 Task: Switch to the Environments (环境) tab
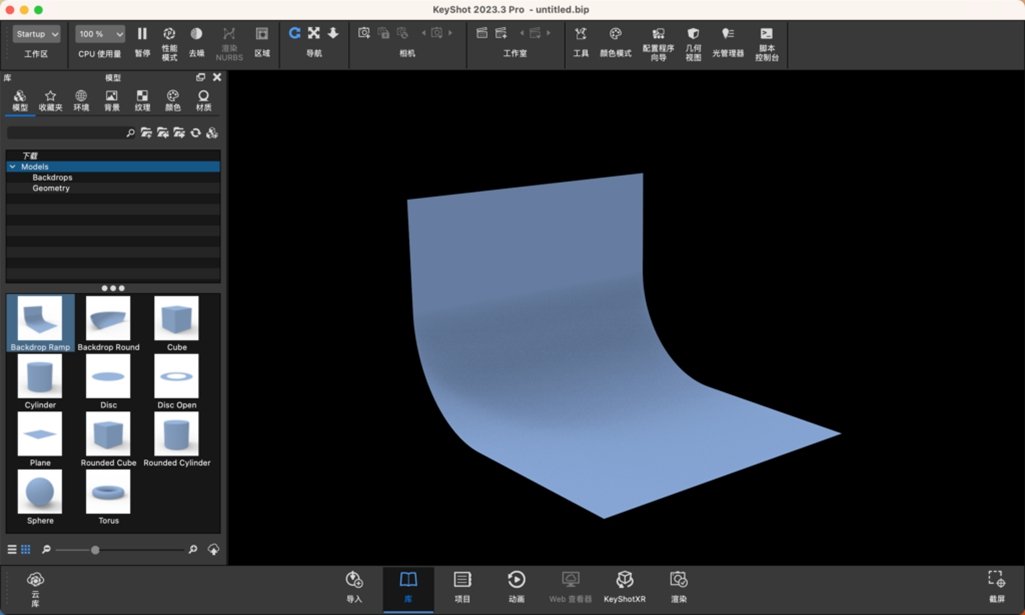click(81, 101)
